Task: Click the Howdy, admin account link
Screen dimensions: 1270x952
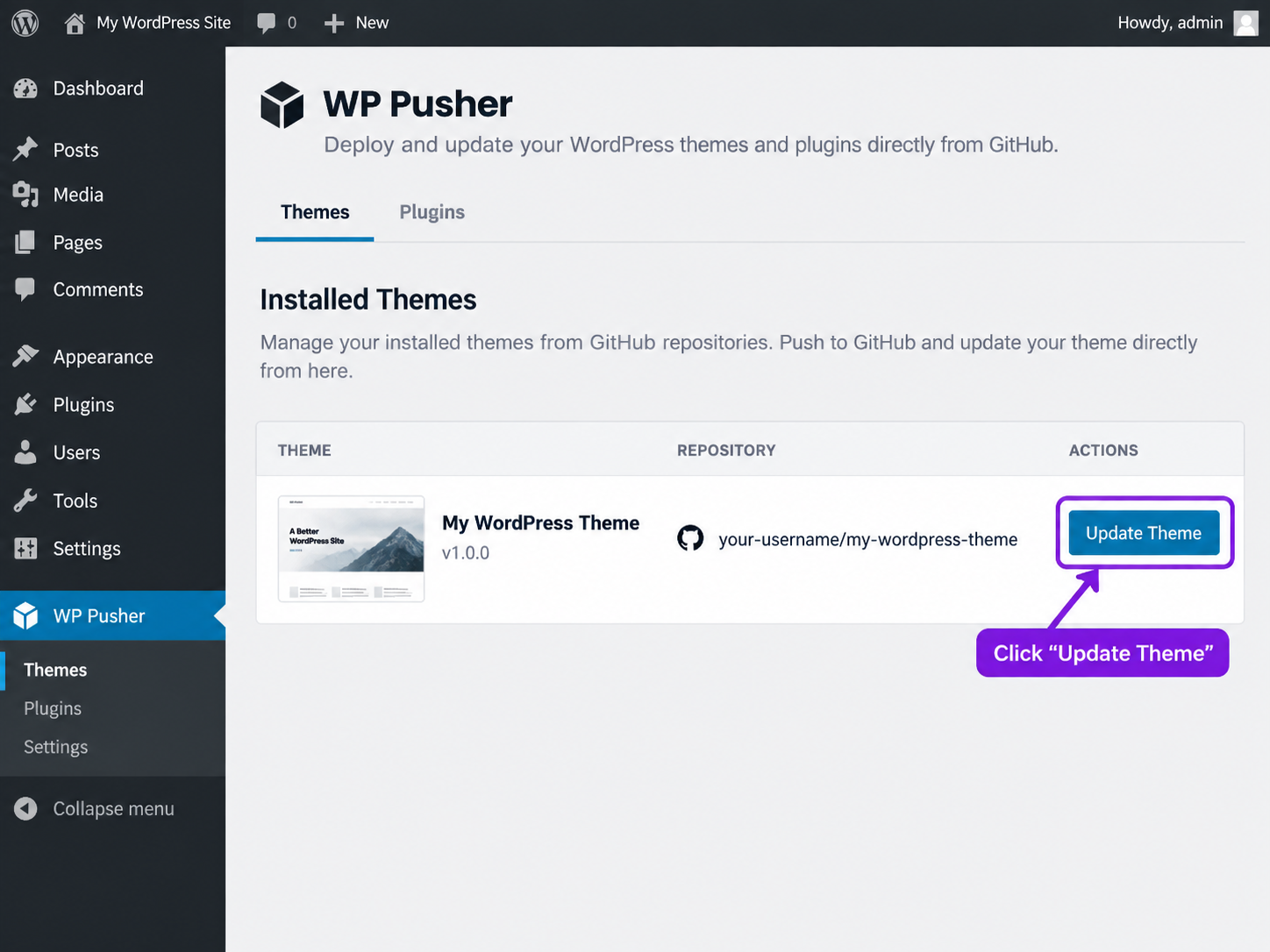Action: (1170, 23)
